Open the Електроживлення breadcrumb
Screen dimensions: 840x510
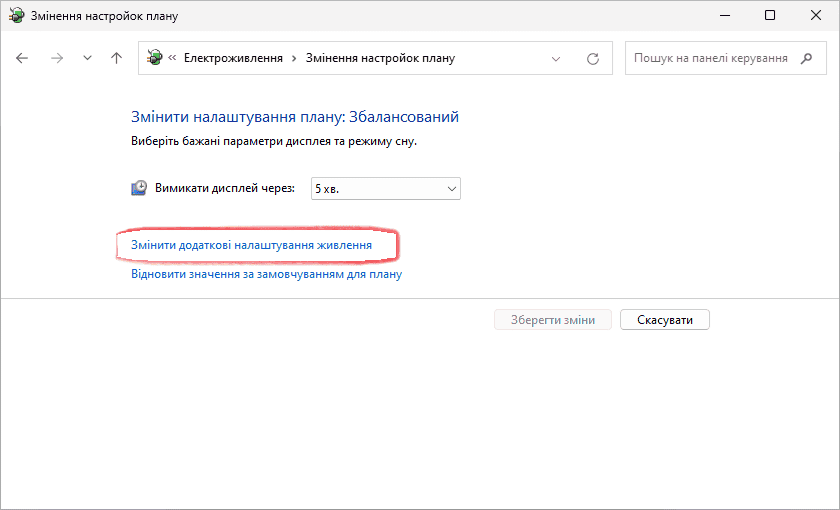(x=233, y=58)
